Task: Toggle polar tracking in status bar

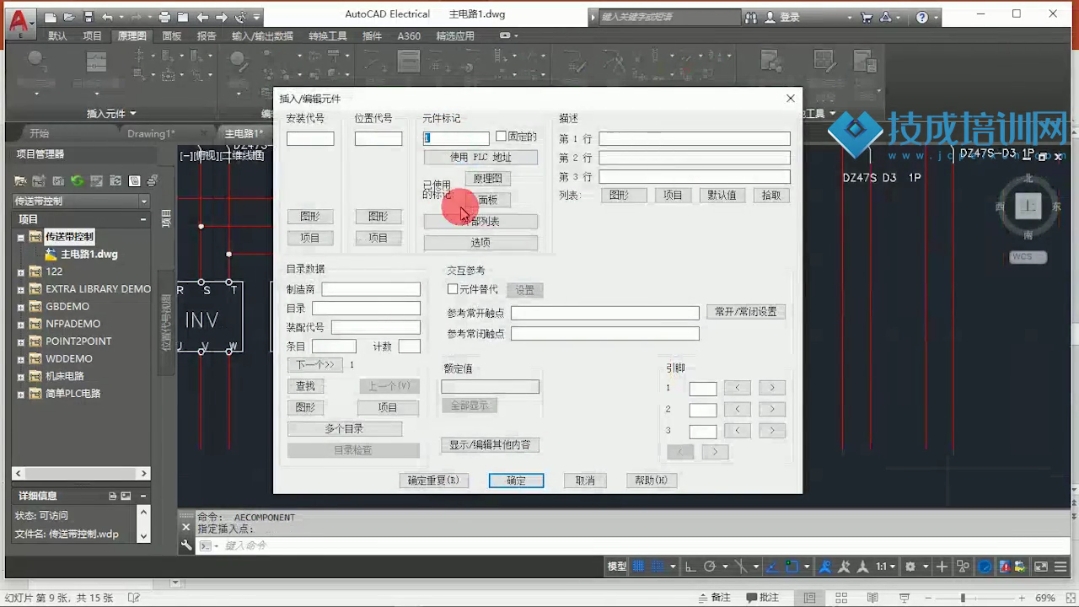Action: pos(709,566)
